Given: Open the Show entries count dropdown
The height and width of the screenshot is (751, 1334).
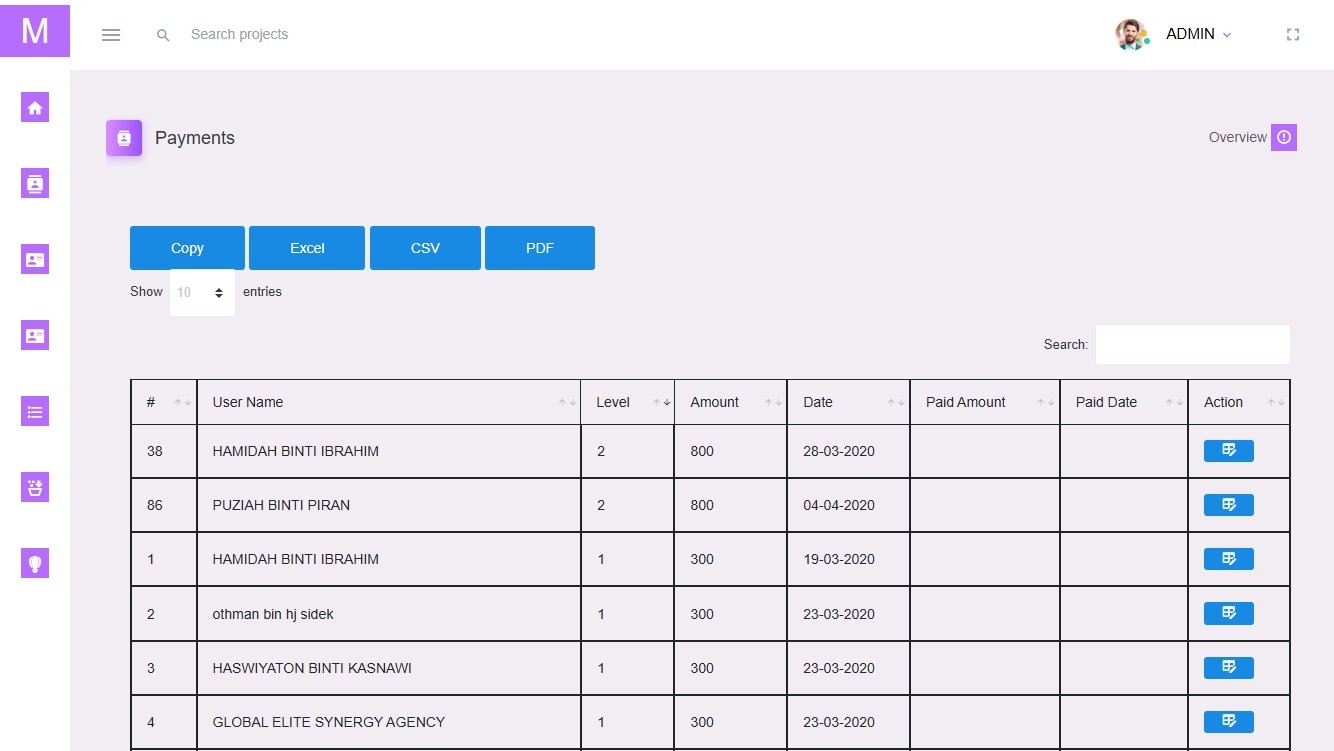Looking at the screenshot, I should (202, 293).
